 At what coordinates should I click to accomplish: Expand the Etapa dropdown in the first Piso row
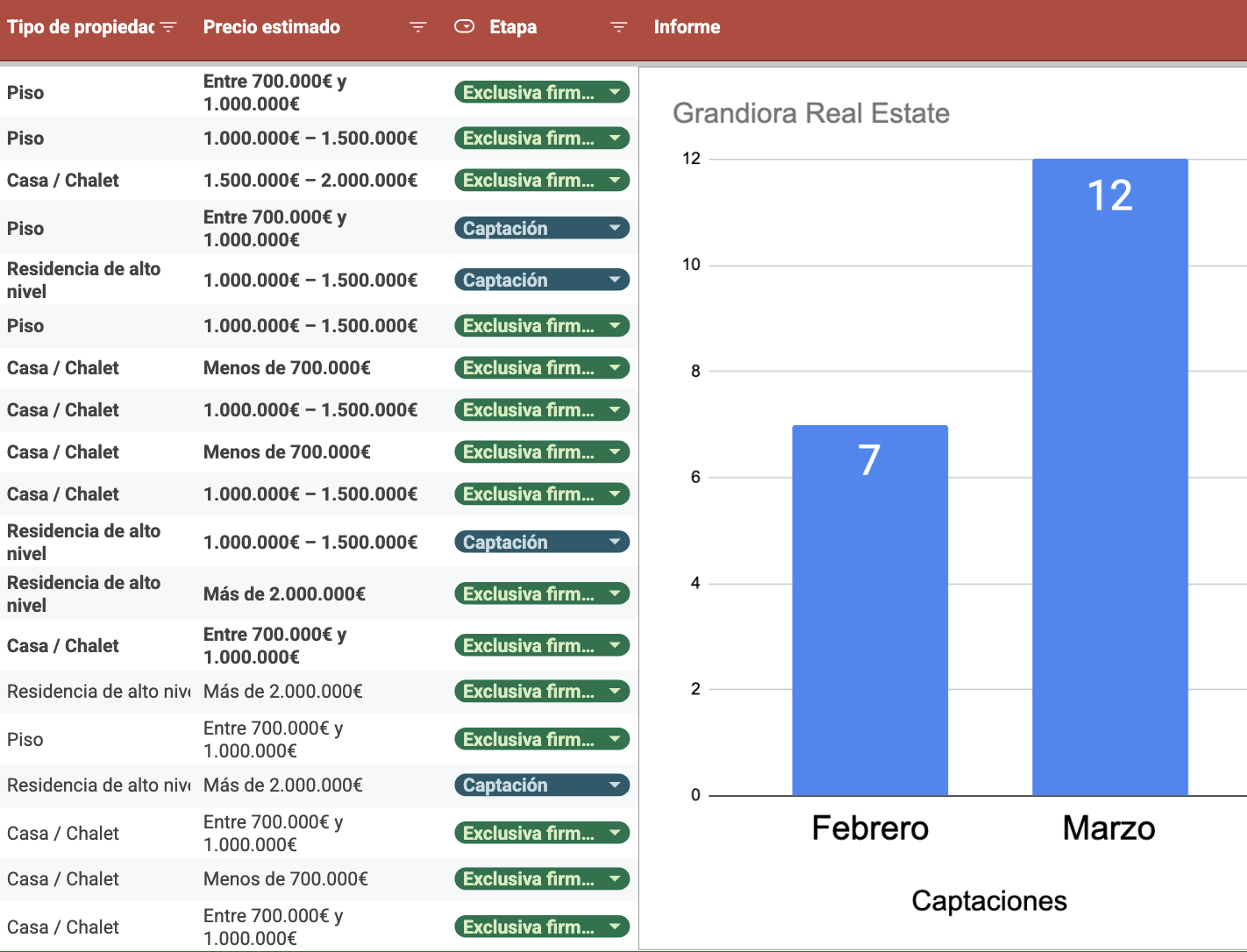[x=615, y=92]
